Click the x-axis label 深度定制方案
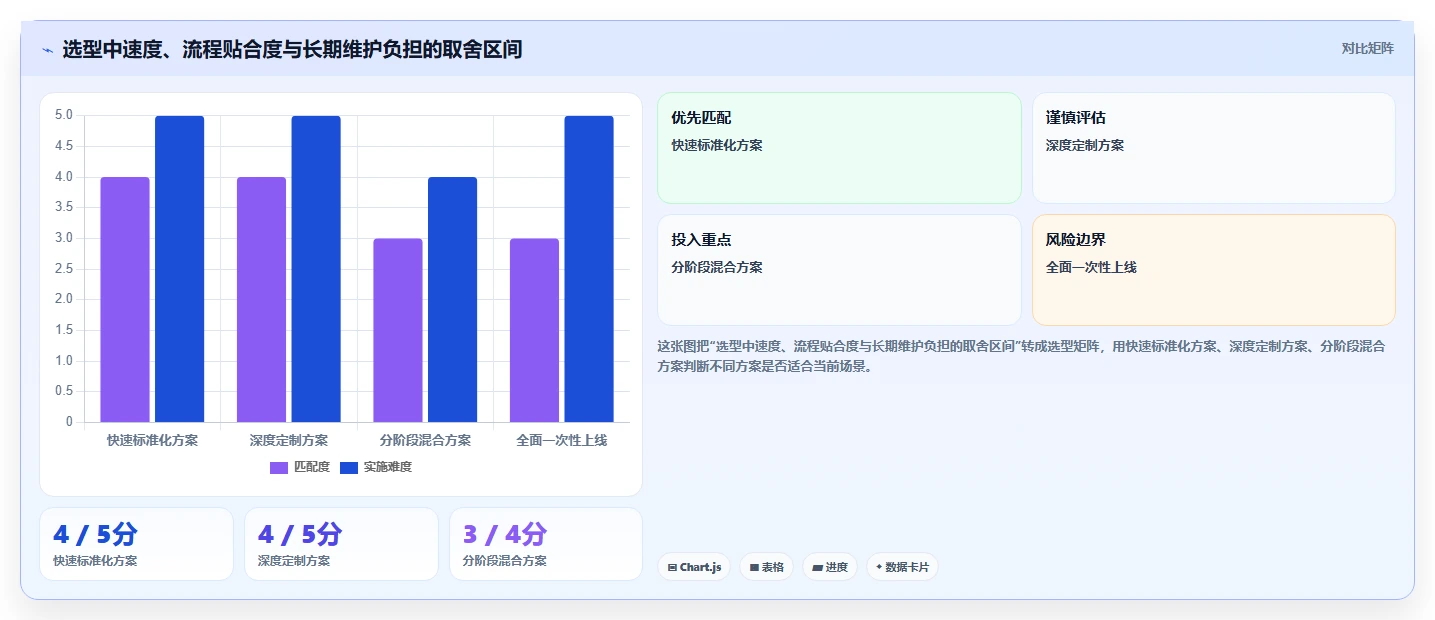 [x=289, y=440]
